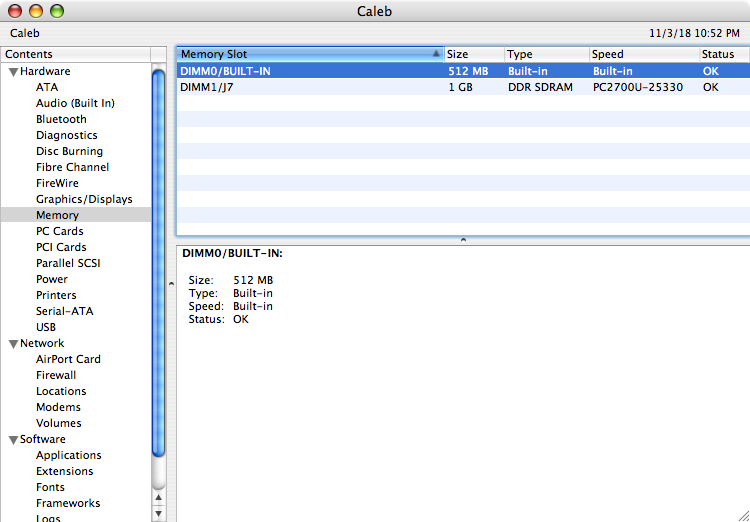This screenshot has height=522, width=750.
Task: Open Parallel SCSI information
Action: (68, 263)
